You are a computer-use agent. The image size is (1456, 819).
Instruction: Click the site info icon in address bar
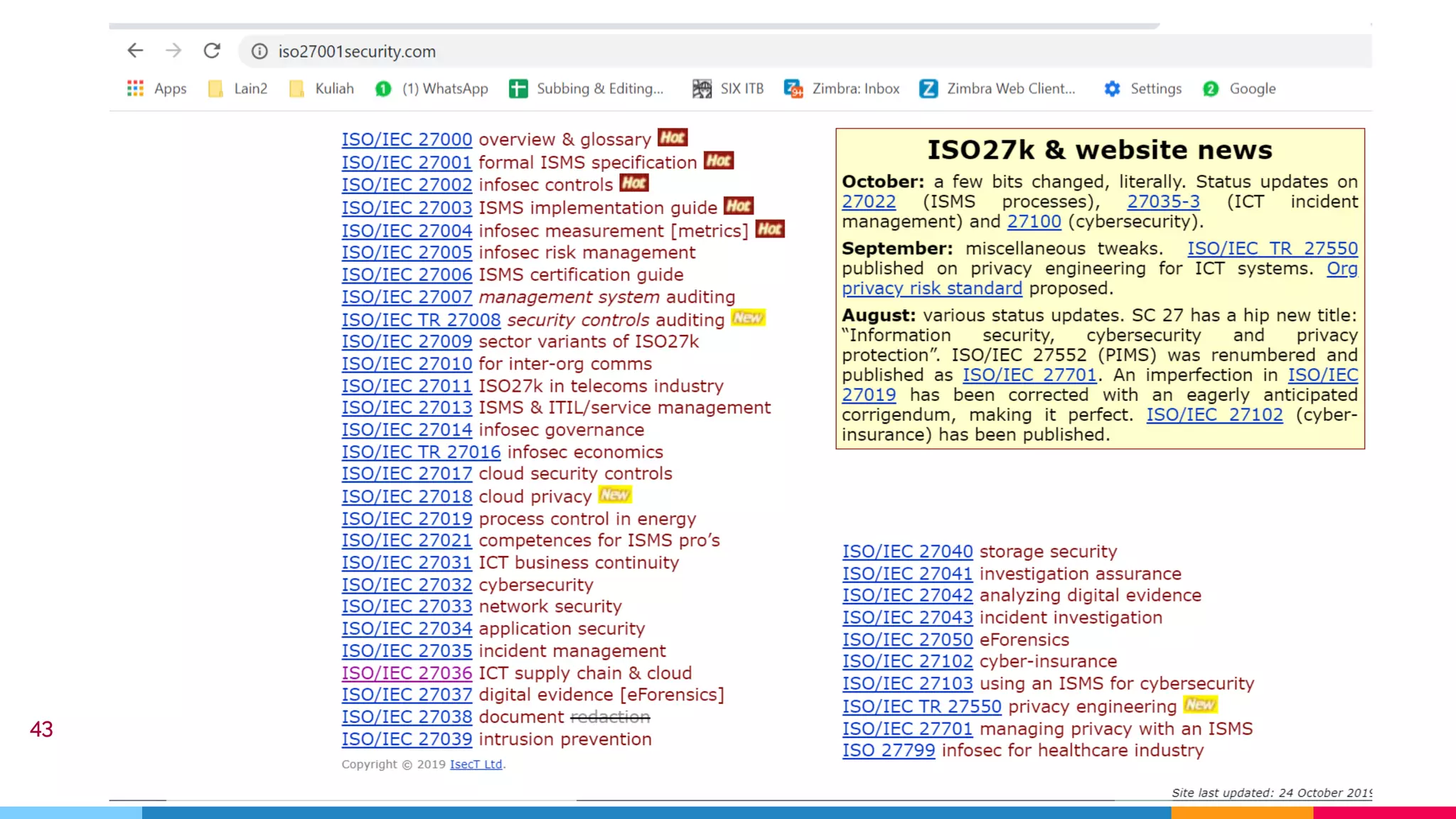coord(259,51)
